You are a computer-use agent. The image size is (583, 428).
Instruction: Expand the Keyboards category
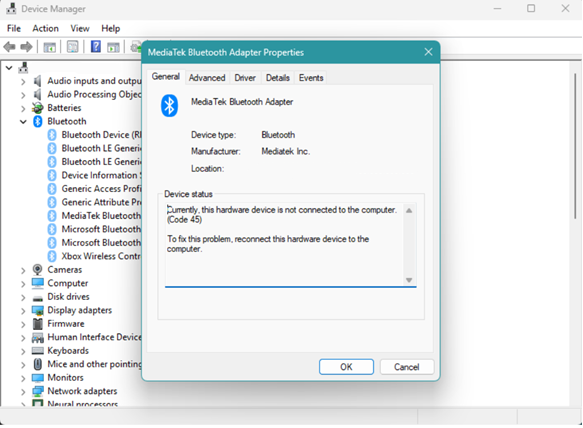pos(23,351)
